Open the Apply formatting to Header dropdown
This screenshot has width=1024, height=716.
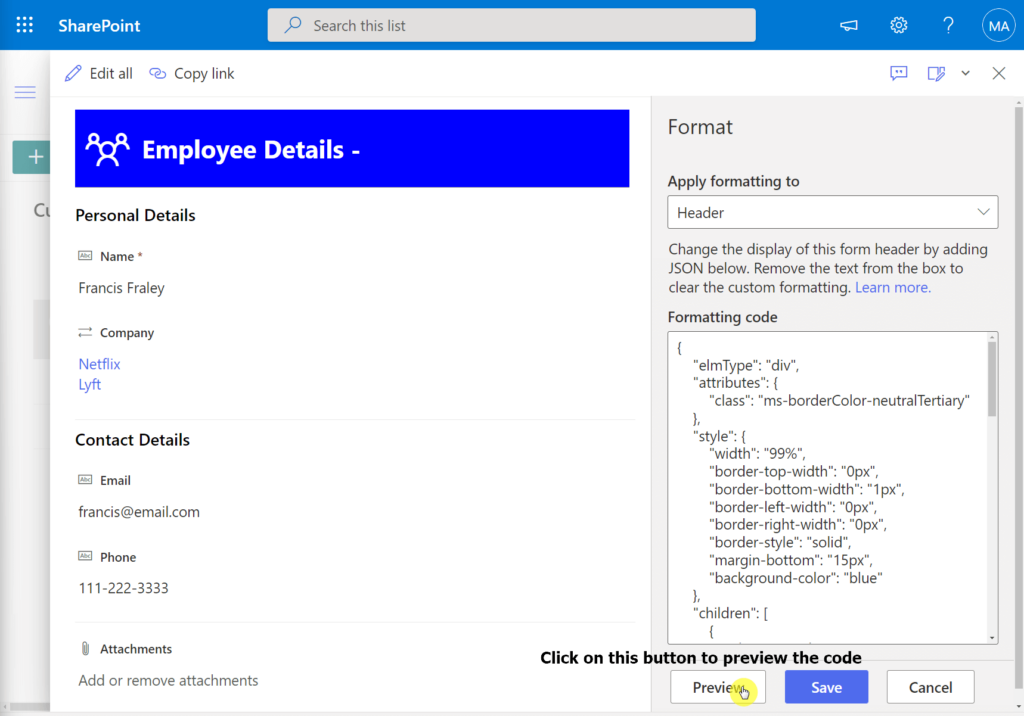point(833,212)
